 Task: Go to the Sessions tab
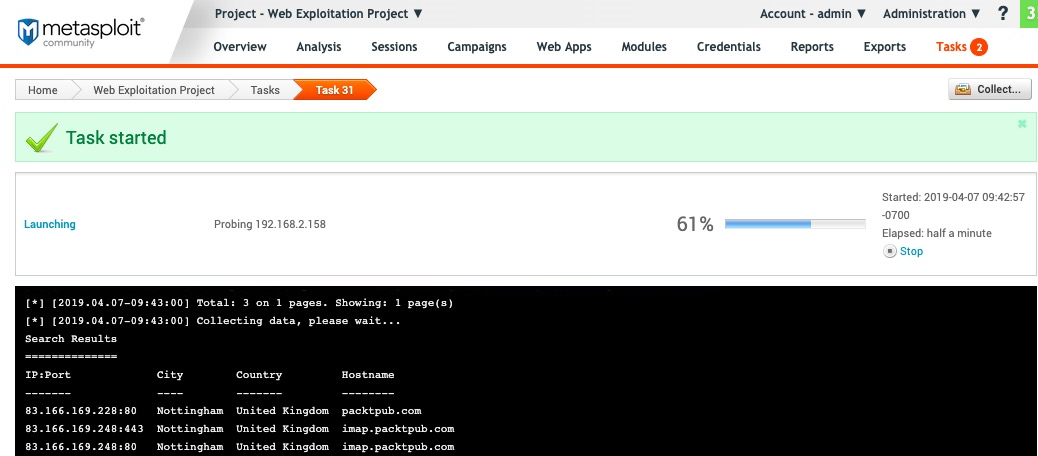[x=394, y=47]
